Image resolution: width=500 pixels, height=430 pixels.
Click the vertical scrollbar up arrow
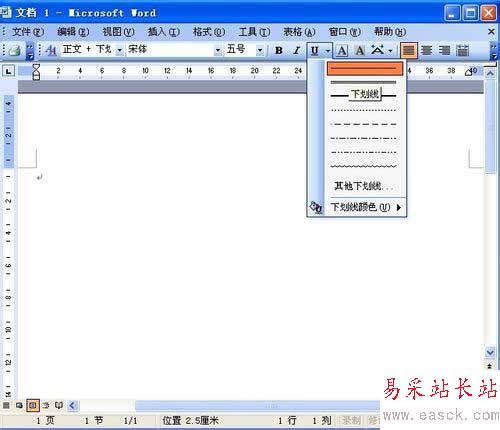490,73
